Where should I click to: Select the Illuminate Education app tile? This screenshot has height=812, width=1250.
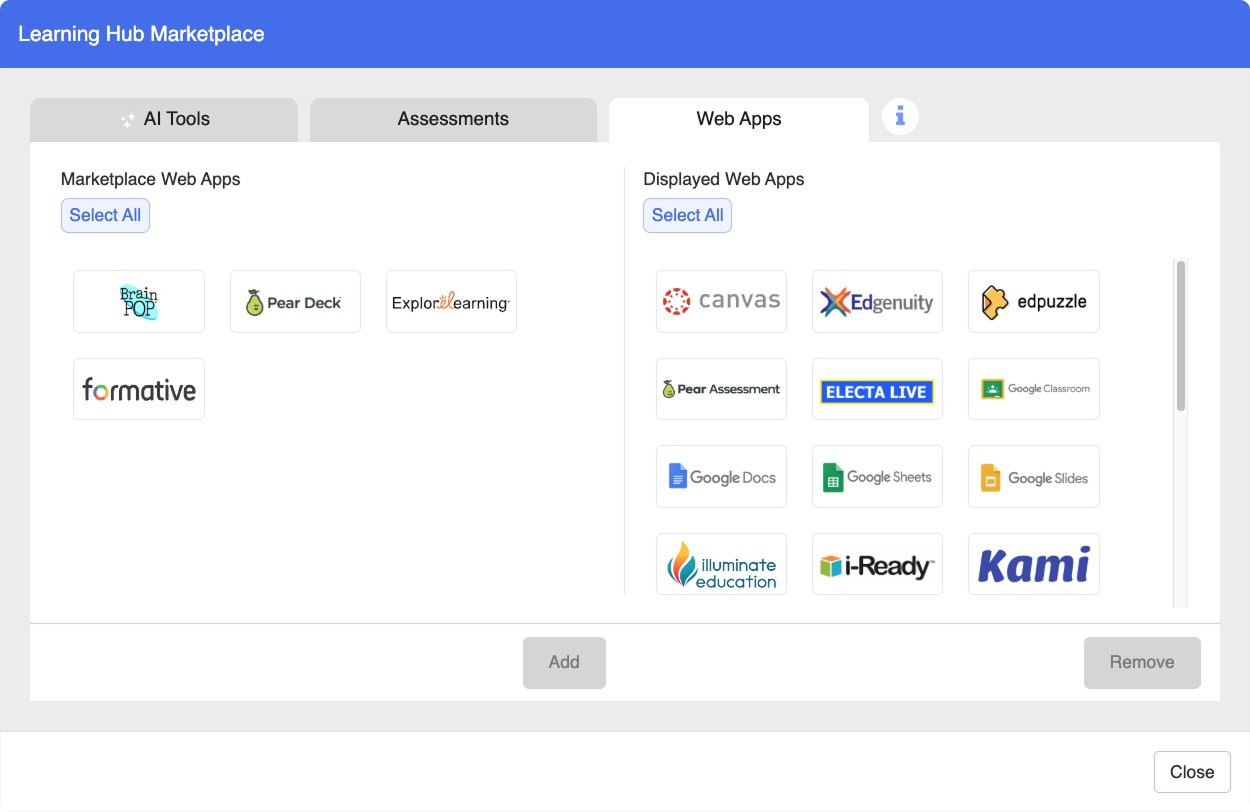pyautogui.click(x=721, y=564)
